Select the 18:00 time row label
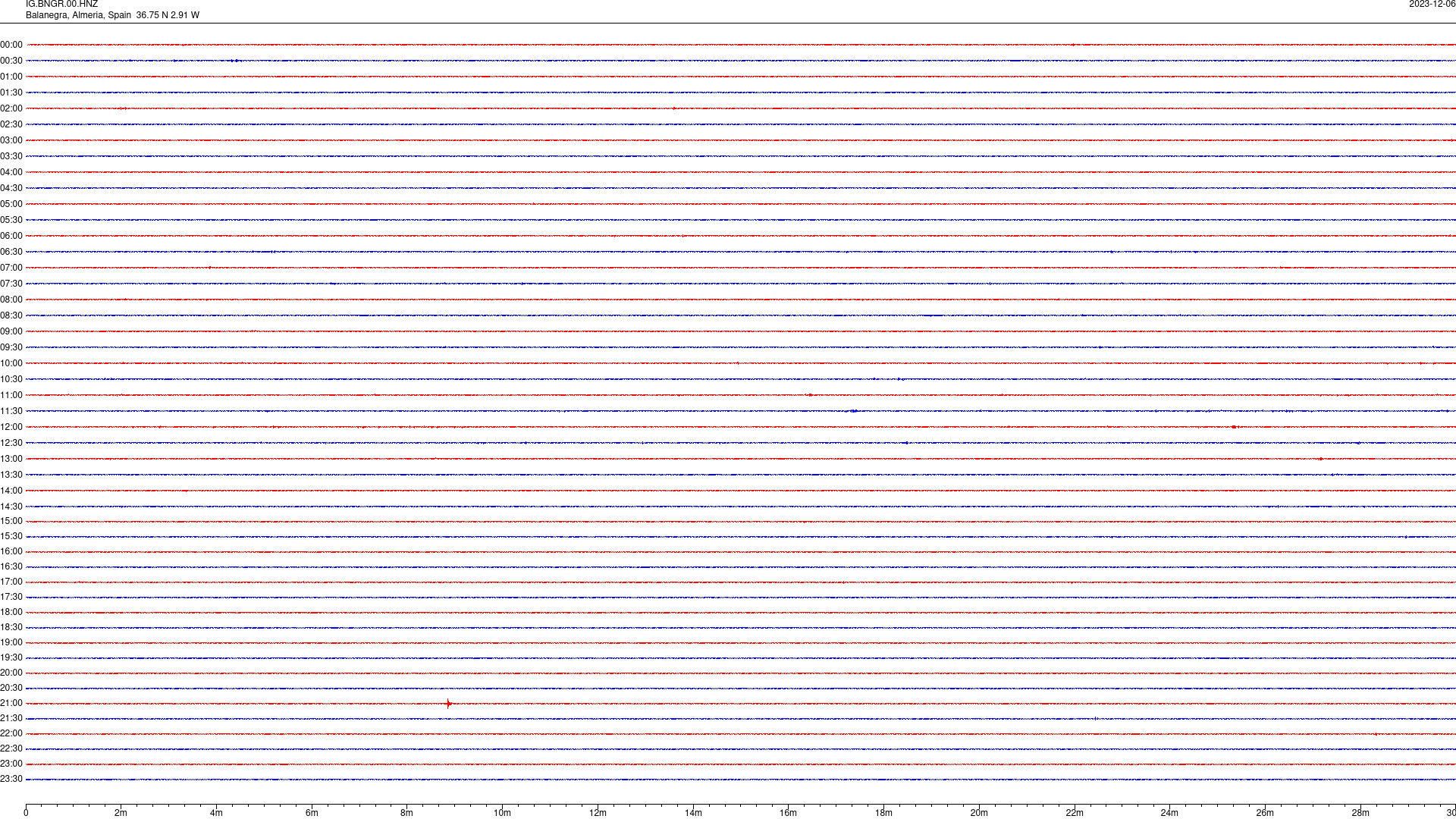 tap(11, 612)
